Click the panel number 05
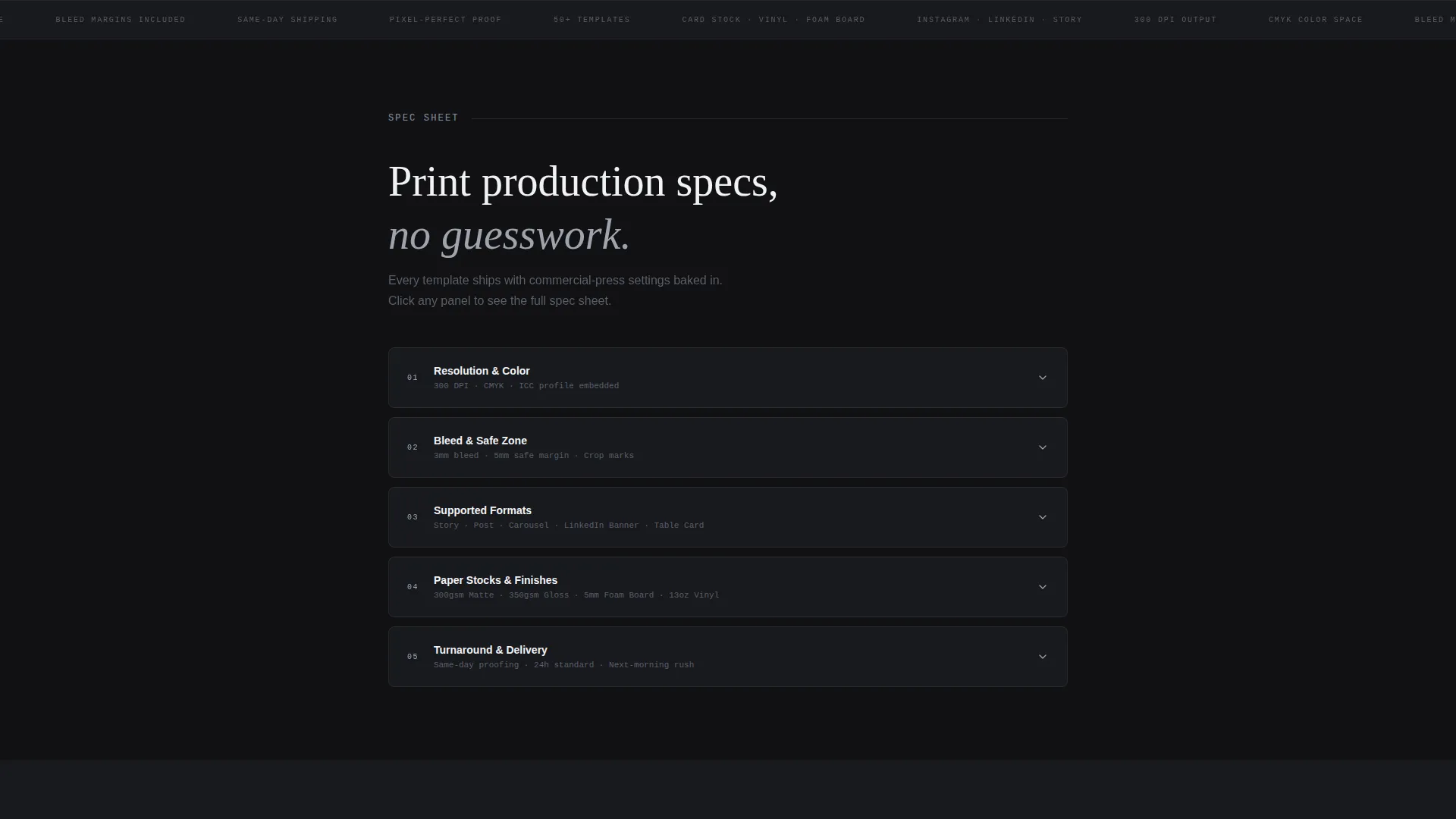The image size is (1456, 819). coord(413,657)
